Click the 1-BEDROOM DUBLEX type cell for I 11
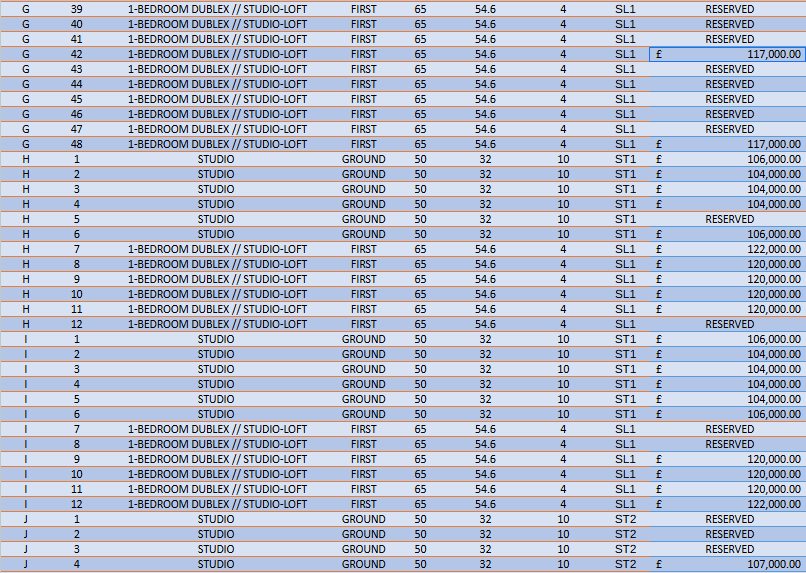Screen dimensions: 806x573 216,489
